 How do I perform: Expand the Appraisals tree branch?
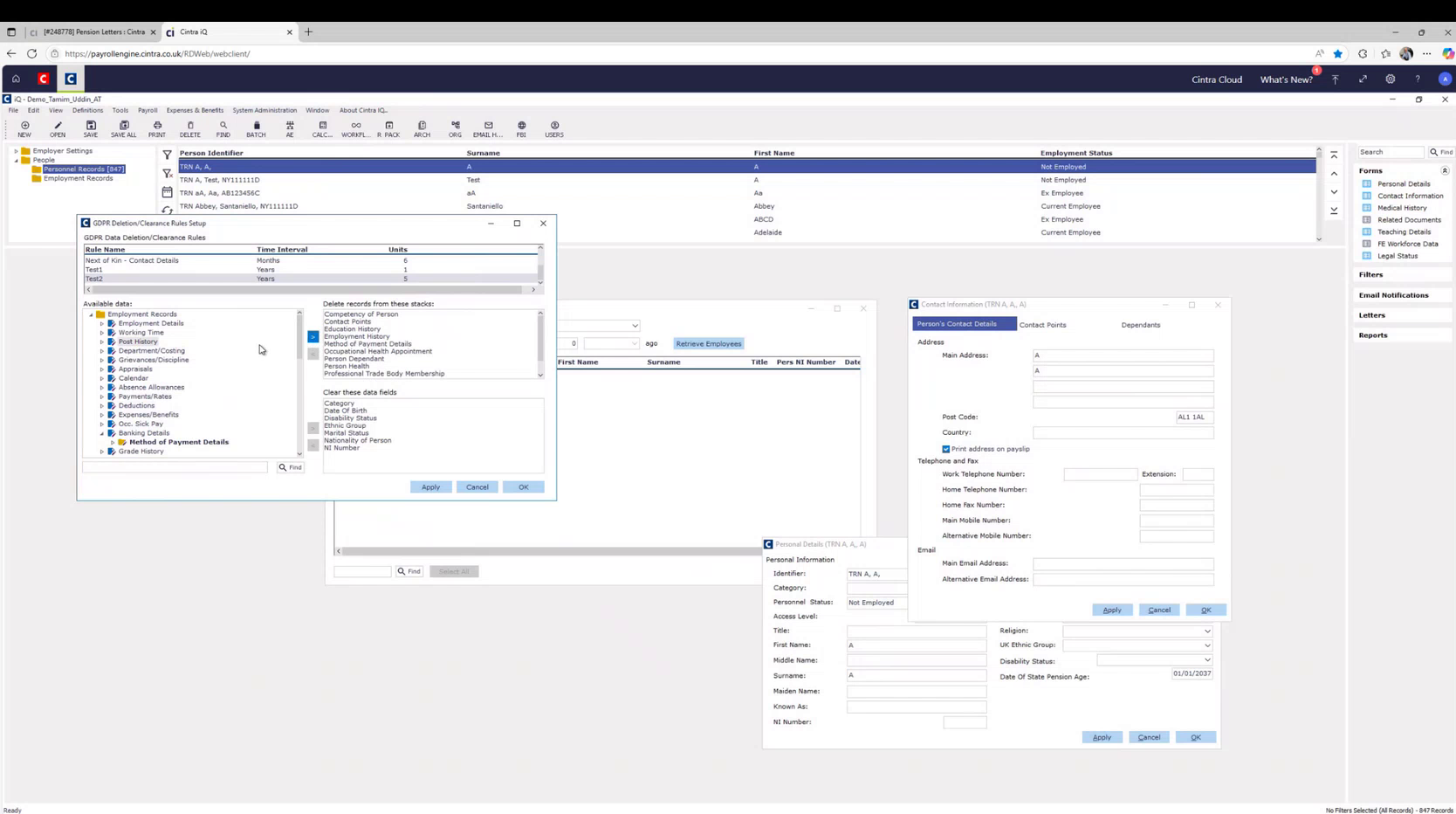tap(101, 369)
